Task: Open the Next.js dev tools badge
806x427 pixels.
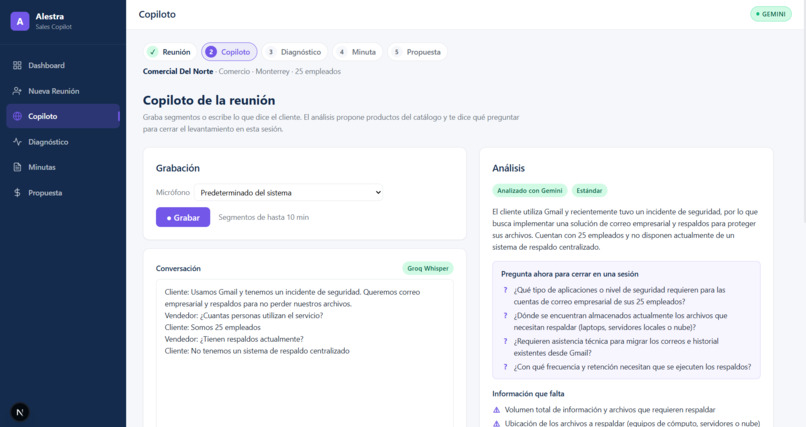Action: pyautogui.click(x=20, y=412)
